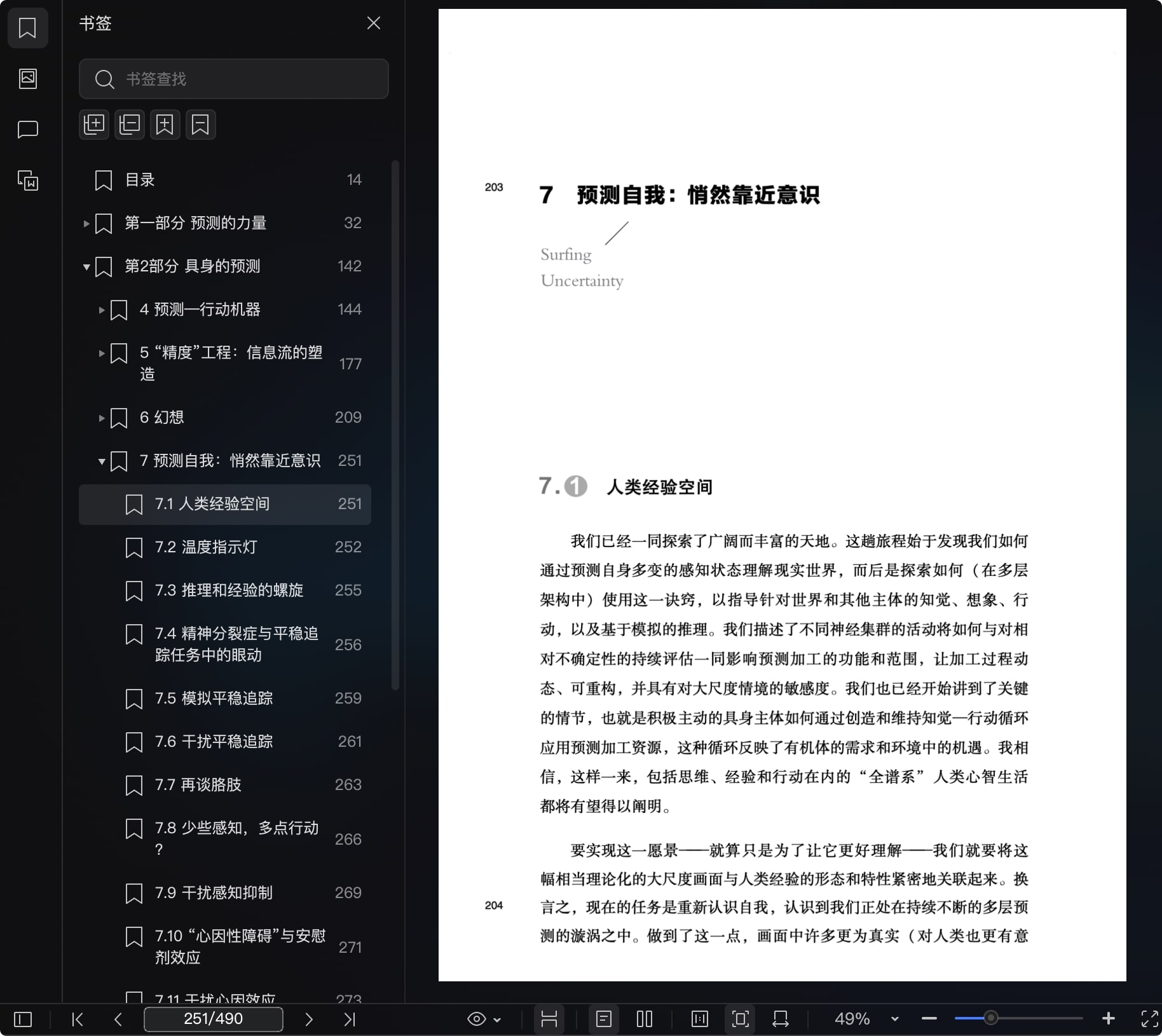
Task: Go to the first page
Action: [78, 1019]
